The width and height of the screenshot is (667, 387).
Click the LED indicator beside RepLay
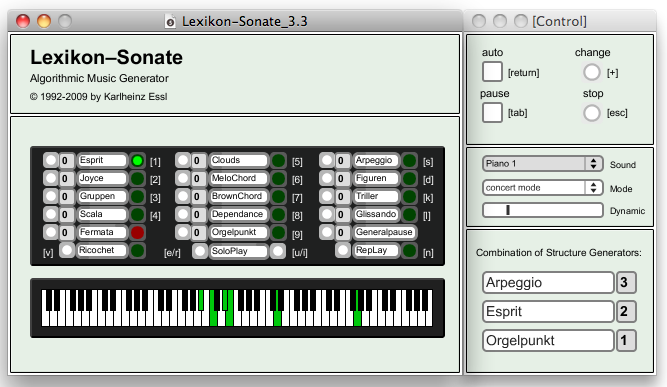409,250
